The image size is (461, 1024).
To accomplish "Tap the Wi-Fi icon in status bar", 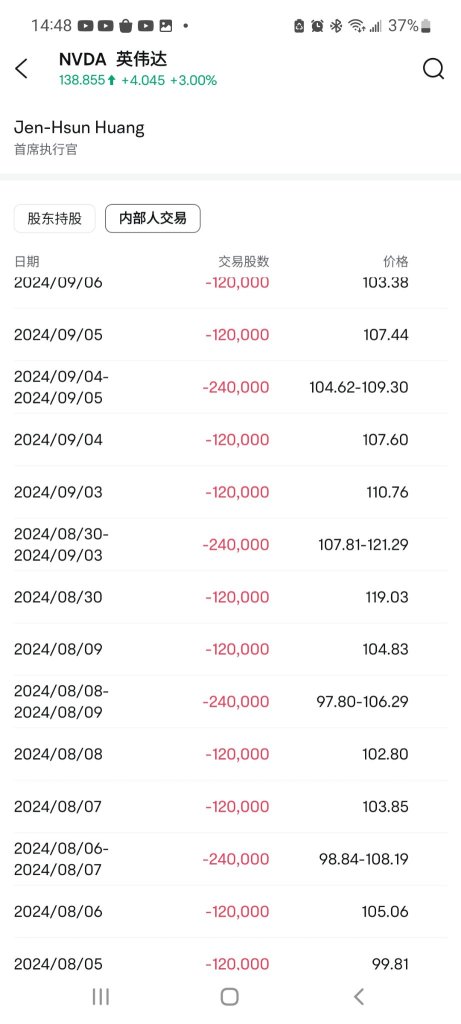I will 357,26.
